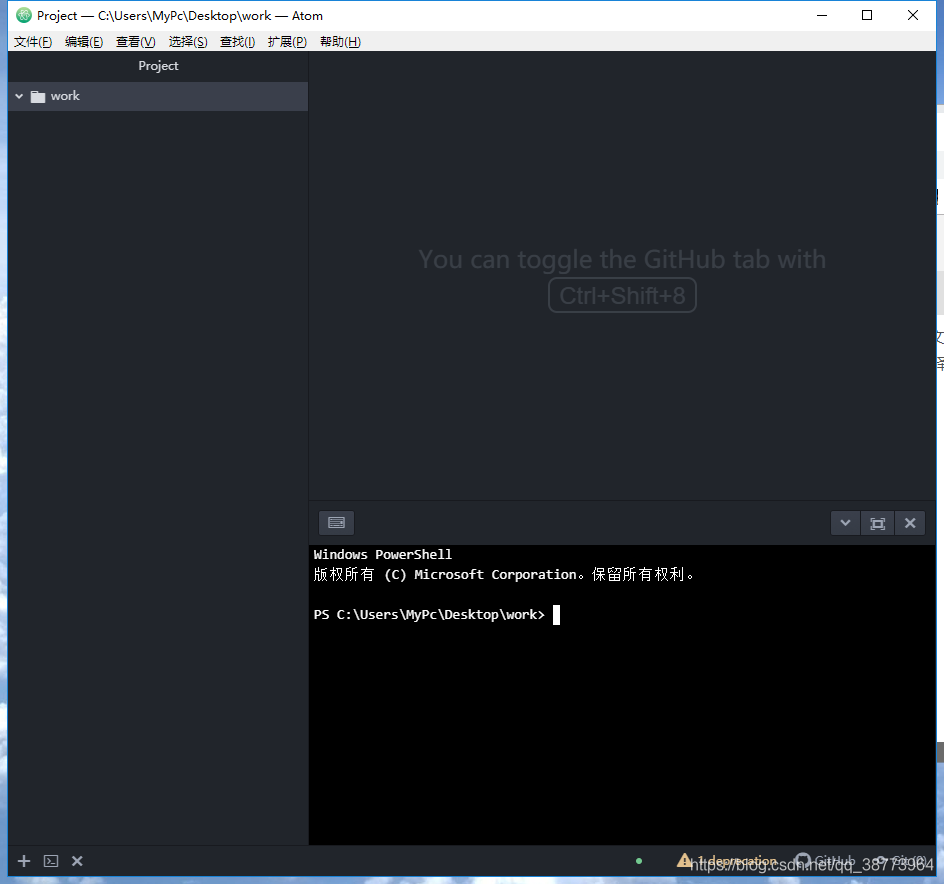Close the terminal panel
This screenshot has width=944, height=884.
click(x=910, y=523)
